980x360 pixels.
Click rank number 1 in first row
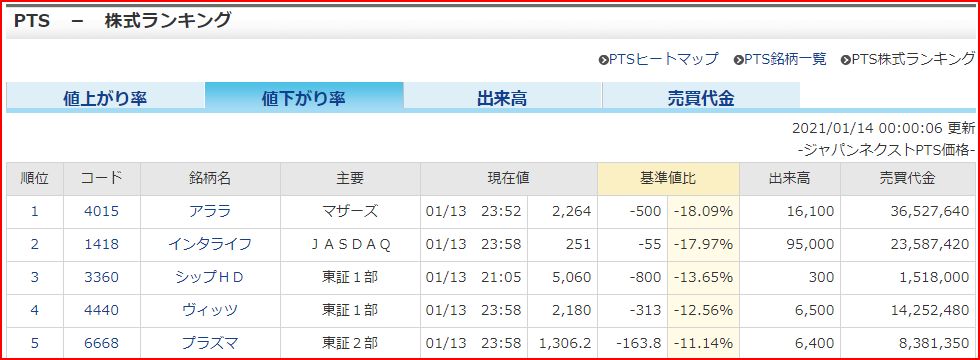(x=34, y=211)
